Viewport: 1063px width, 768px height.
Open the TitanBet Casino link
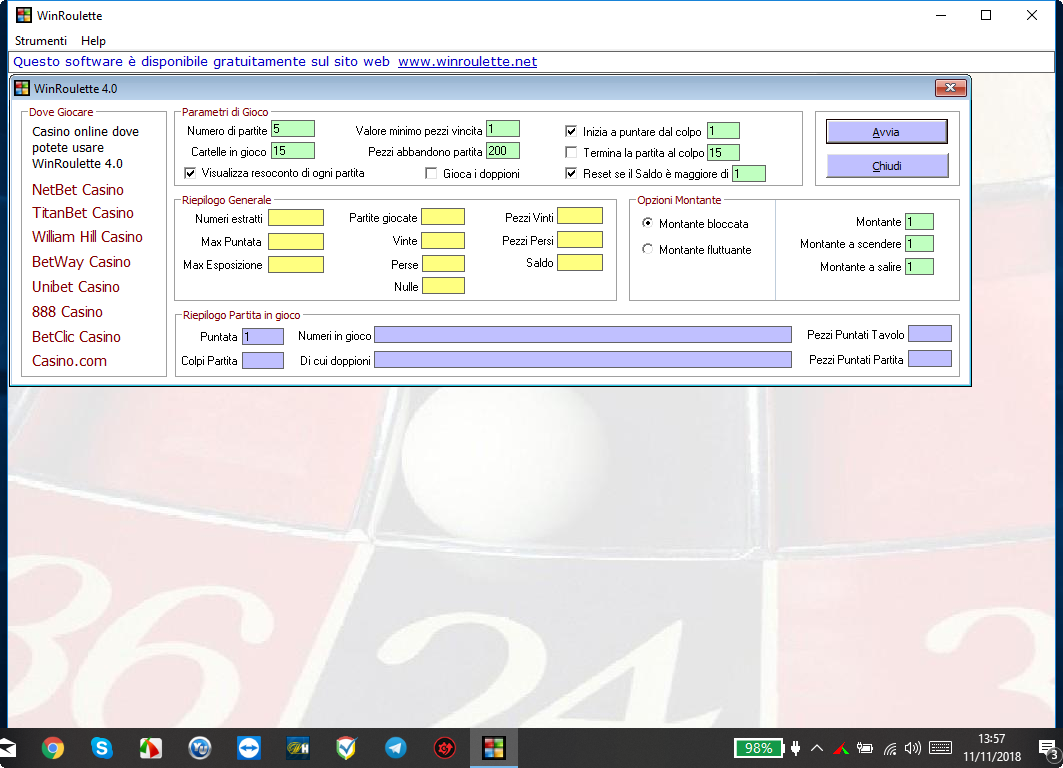click(83, 213)
